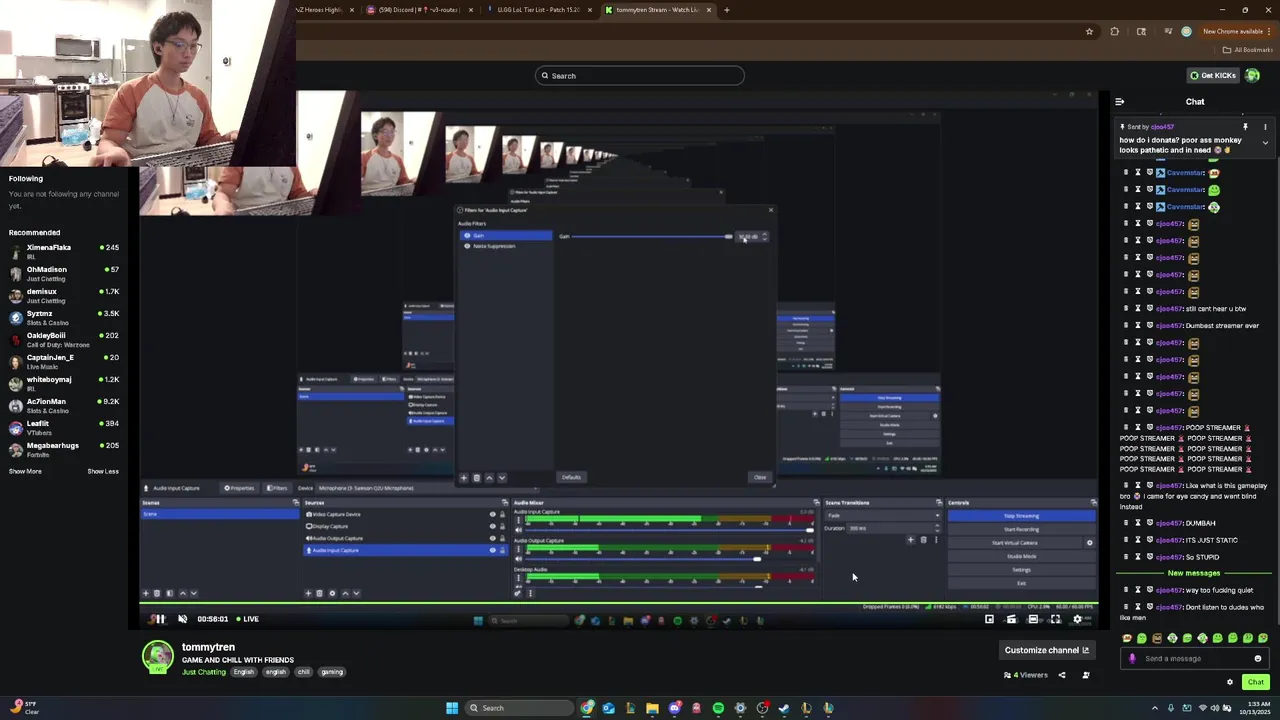This screenshot has height=720, width=1280.
Task: Open demisux recommended channel
Action: pyautogui.click(x=63, y=295)
